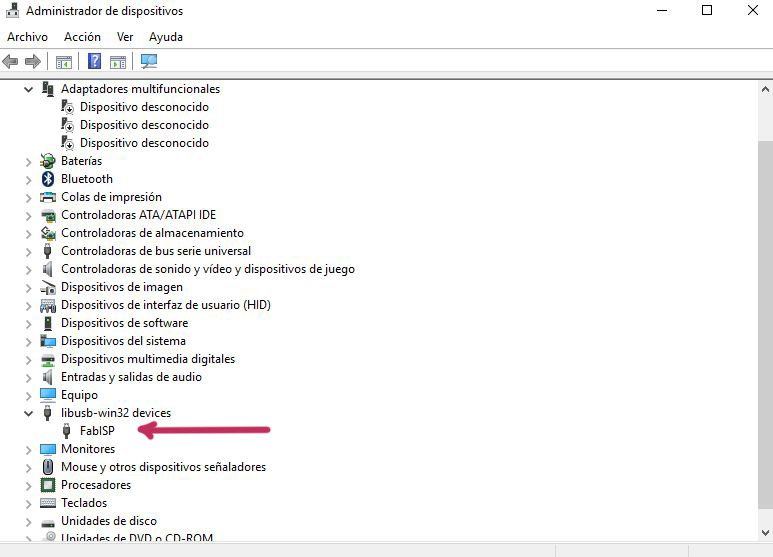Click the blue Help question mark icon

click(94, 62)
